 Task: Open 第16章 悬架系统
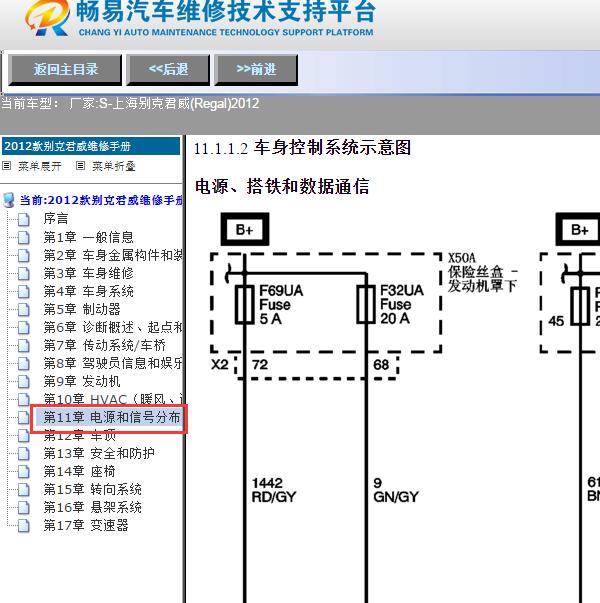point(92,507)
